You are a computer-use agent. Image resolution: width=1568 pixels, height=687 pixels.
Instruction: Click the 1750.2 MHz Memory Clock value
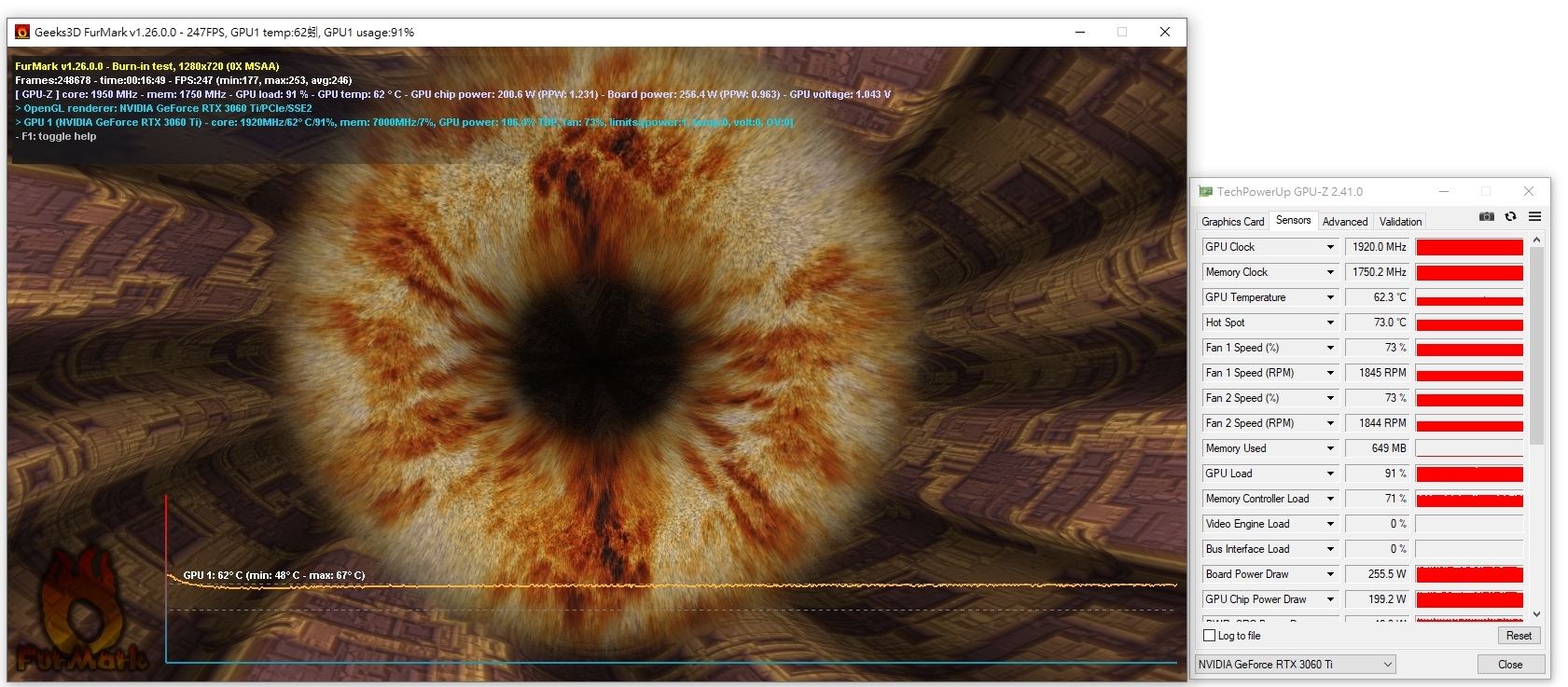point(1378,272)
